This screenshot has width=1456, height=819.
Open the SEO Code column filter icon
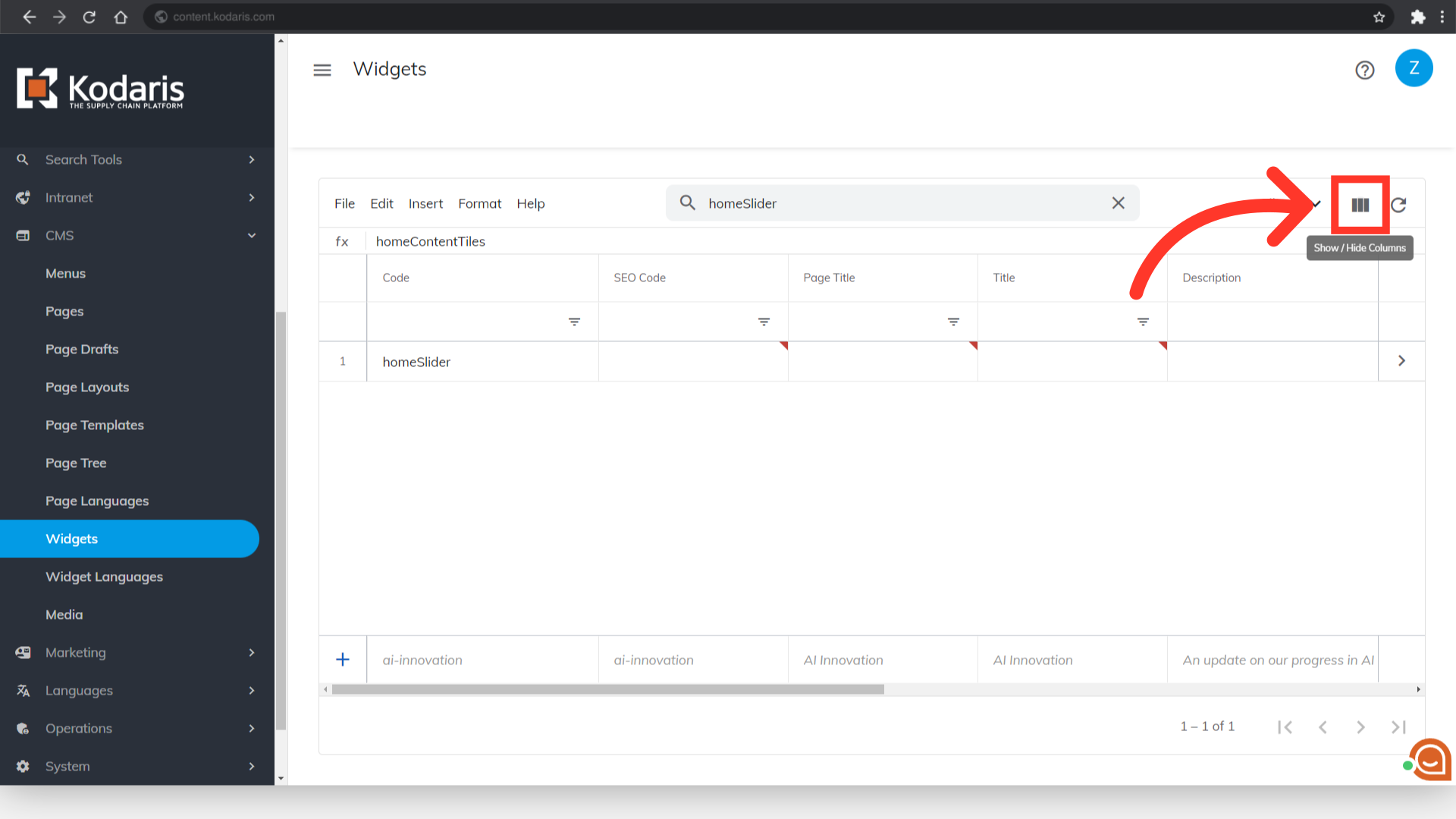pyautogui.click(x=764, y=322)
